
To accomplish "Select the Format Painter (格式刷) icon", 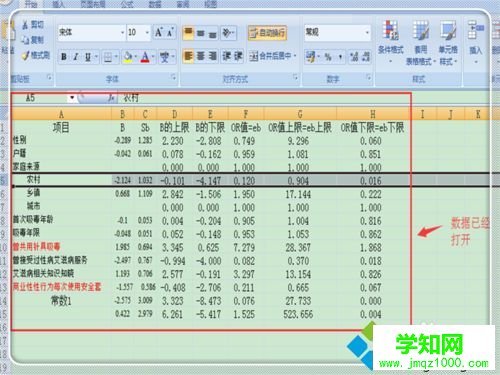I will [x=26, y=55].
